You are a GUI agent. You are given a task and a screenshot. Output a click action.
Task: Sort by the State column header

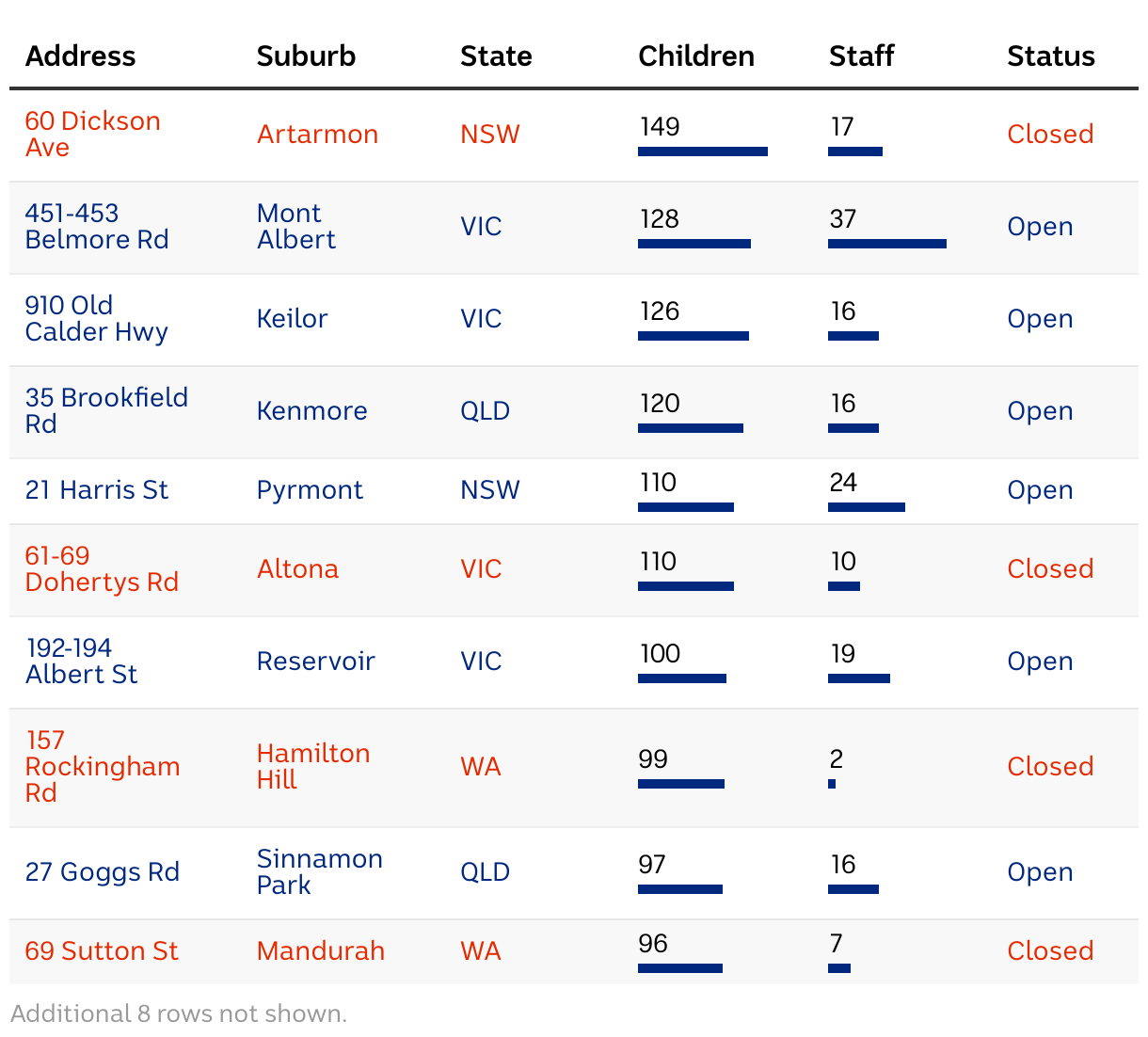tap(496, 56)
